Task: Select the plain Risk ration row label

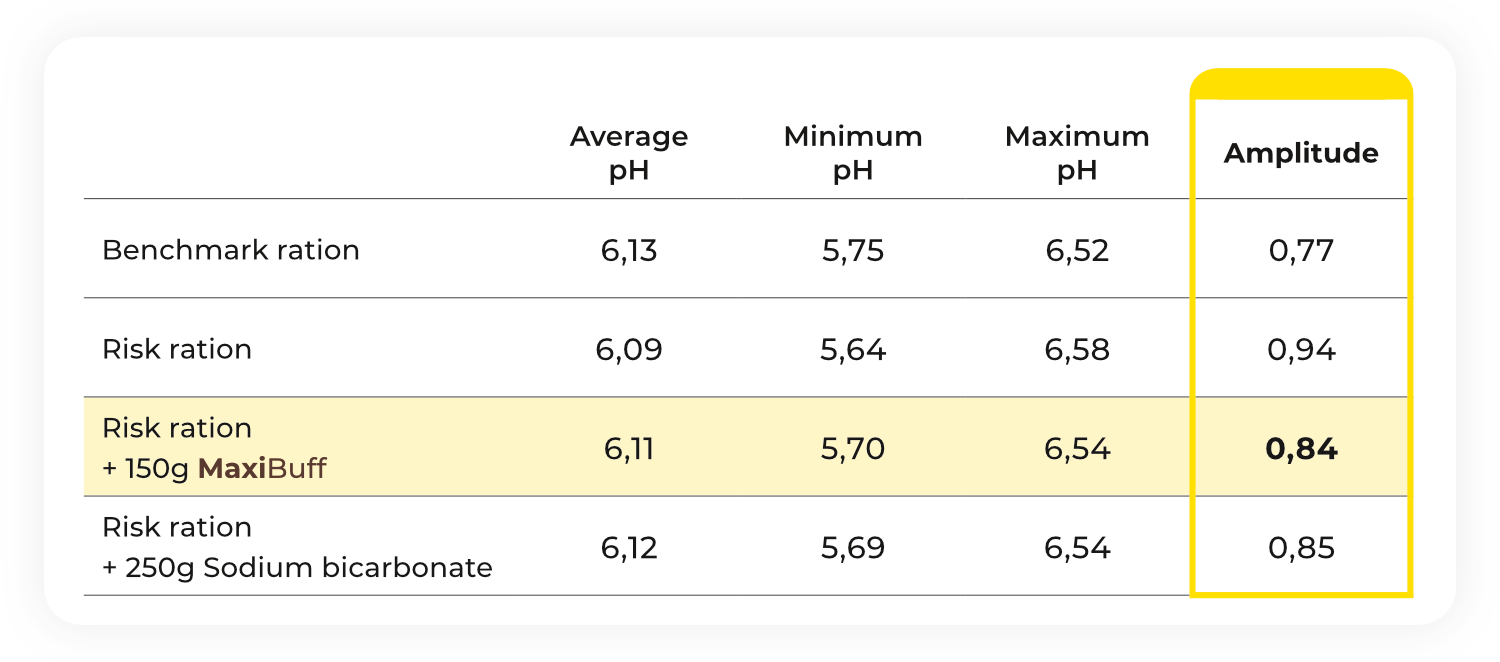Action: pos(177,349)
